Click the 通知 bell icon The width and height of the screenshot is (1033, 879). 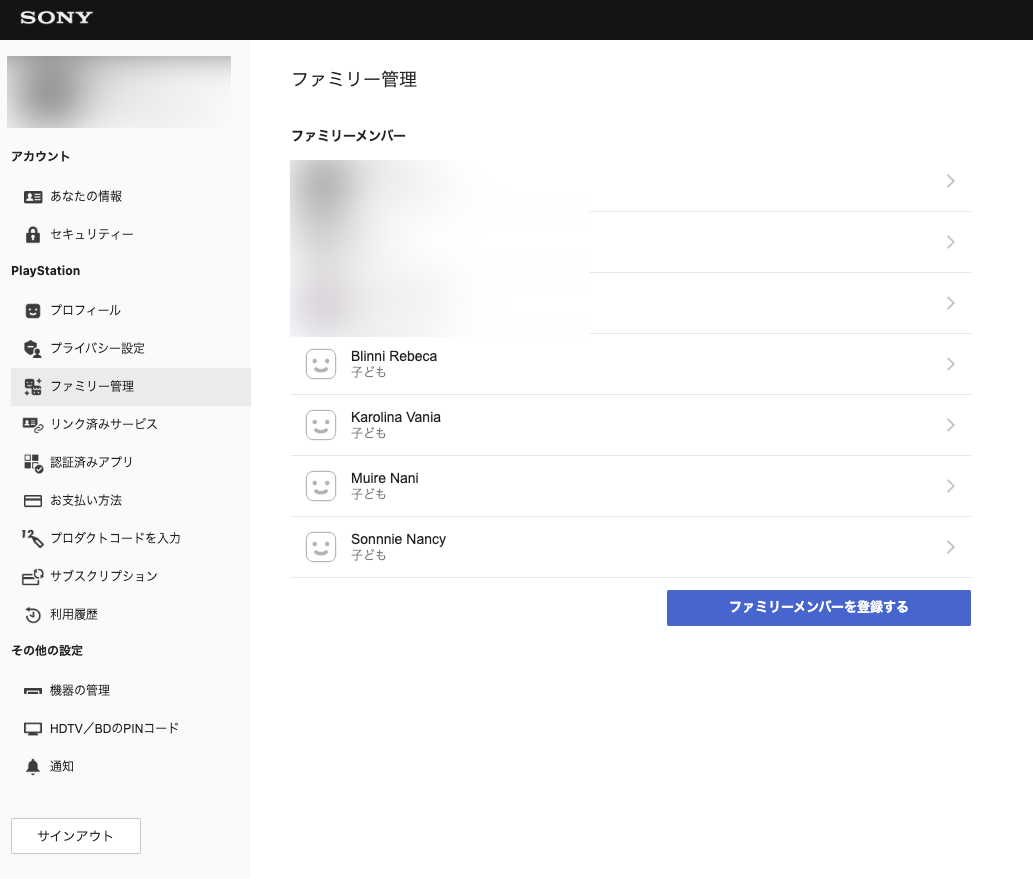pos(33,766)
